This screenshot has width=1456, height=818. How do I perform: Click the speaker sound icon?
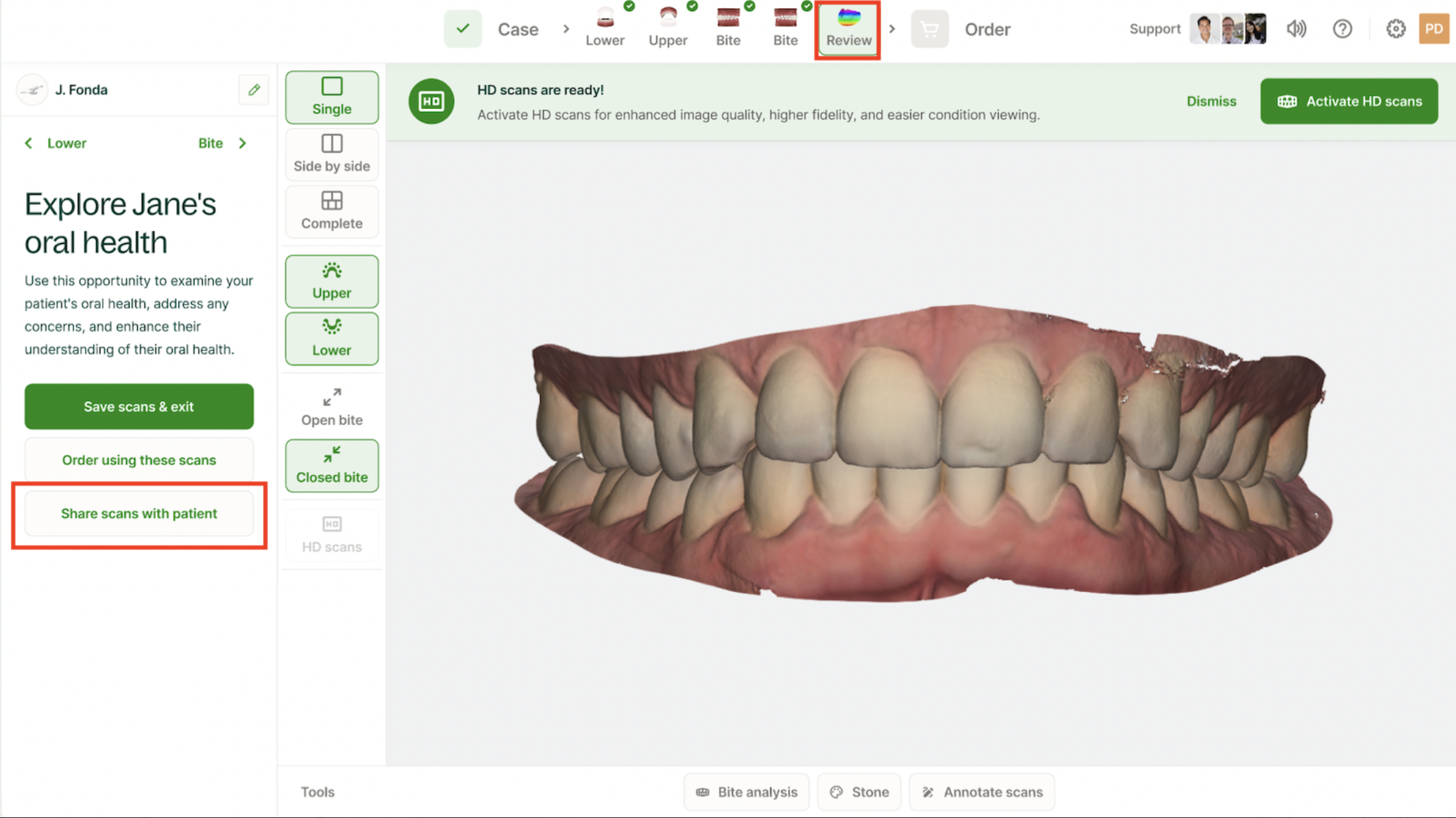tap(1296, 29)
